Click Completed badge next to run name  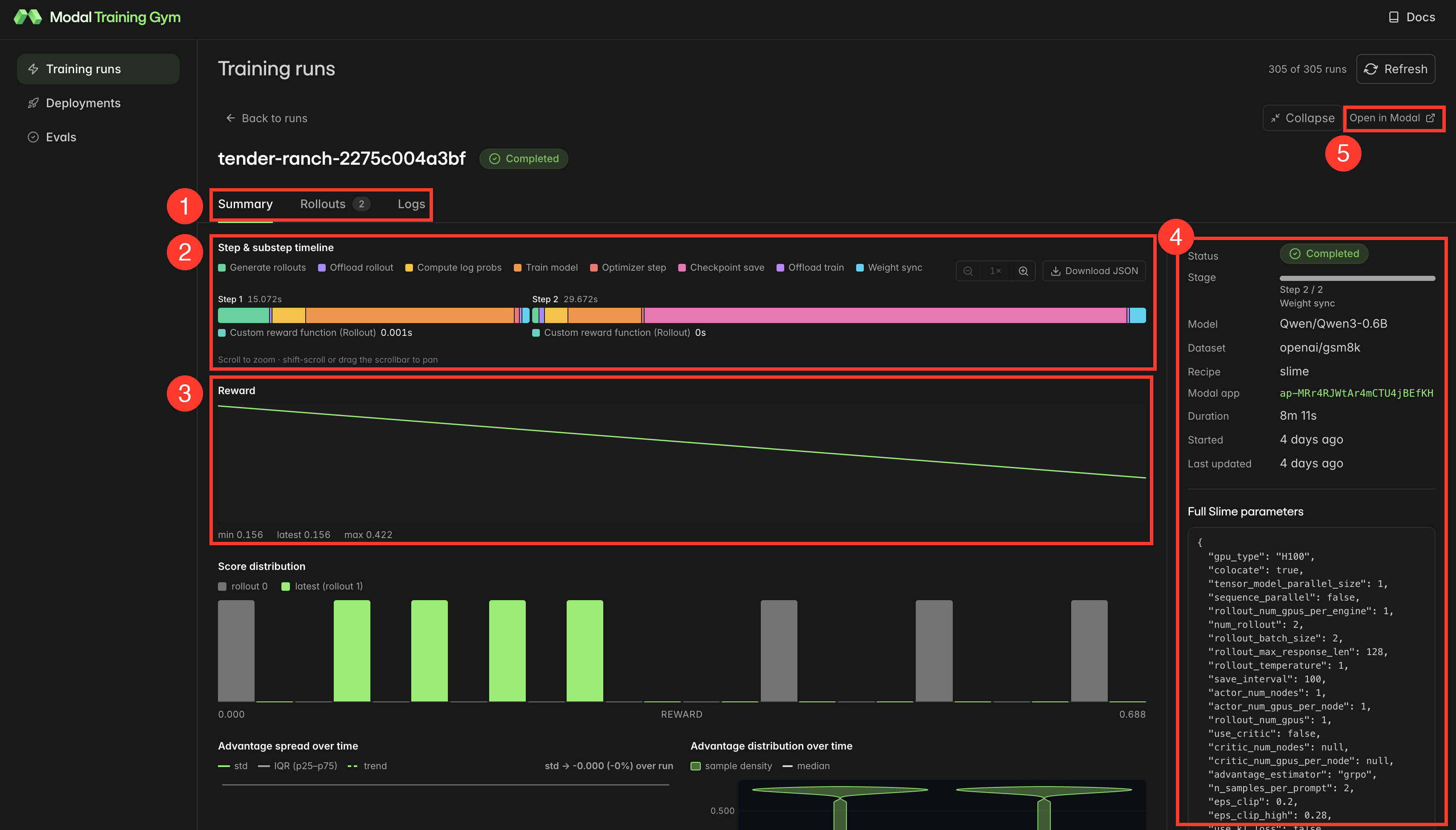(523, 158)
